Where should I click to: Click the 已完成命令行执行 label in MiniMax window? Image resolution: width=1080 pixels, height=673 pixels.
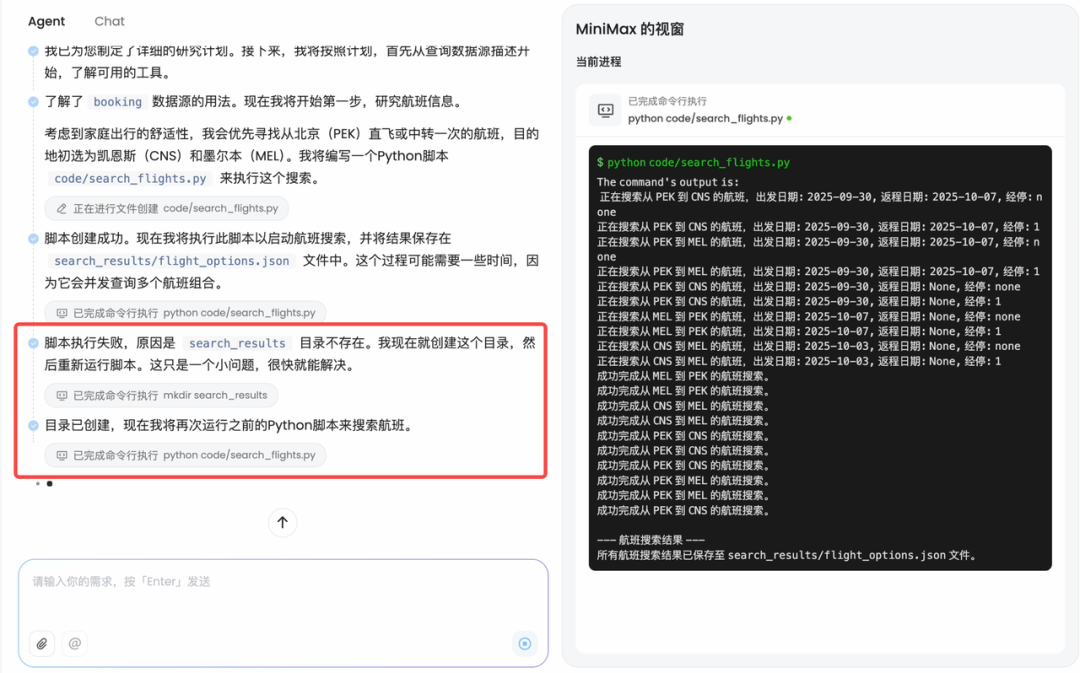pyautogui.click(x=667, y=101)
